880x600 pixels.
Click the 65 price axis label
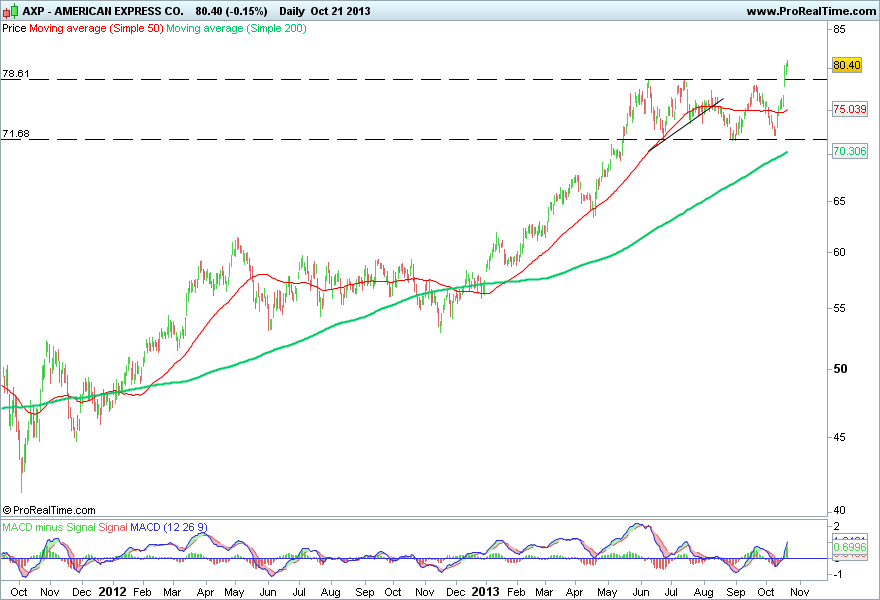(x=840, y=201)
